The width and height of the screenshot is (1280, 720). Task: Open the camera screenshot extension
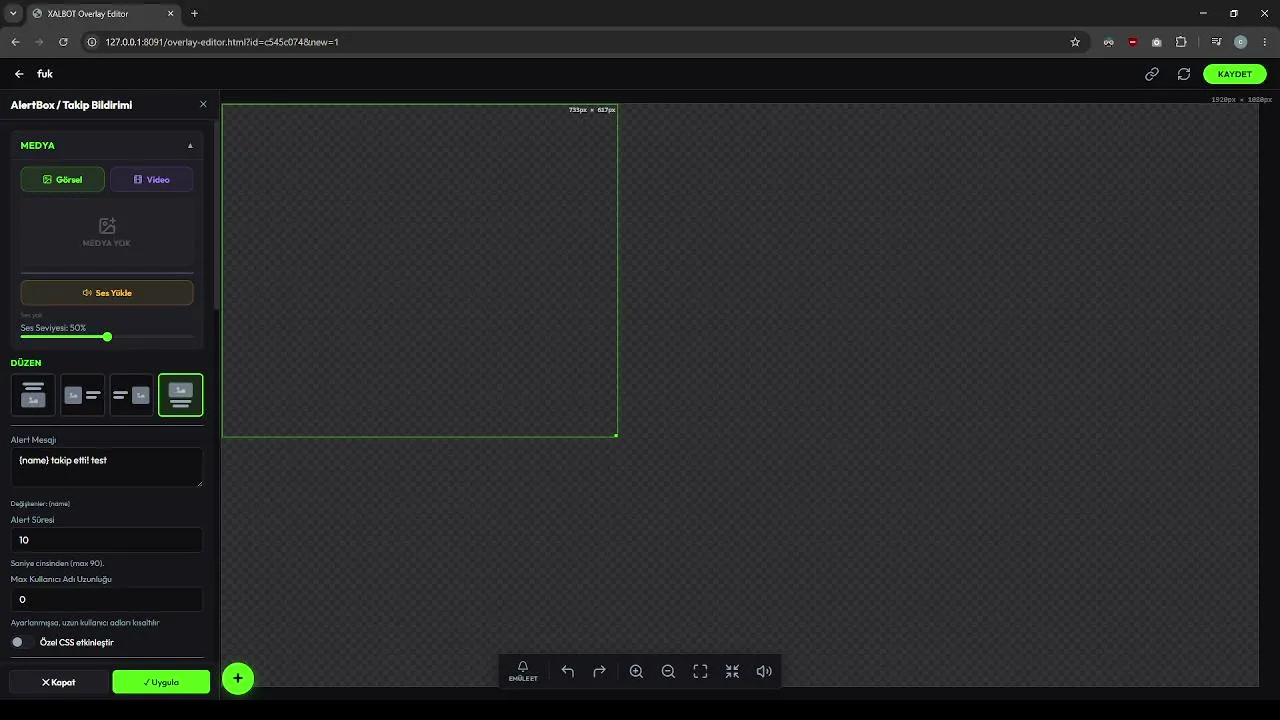coord(1157,42)
